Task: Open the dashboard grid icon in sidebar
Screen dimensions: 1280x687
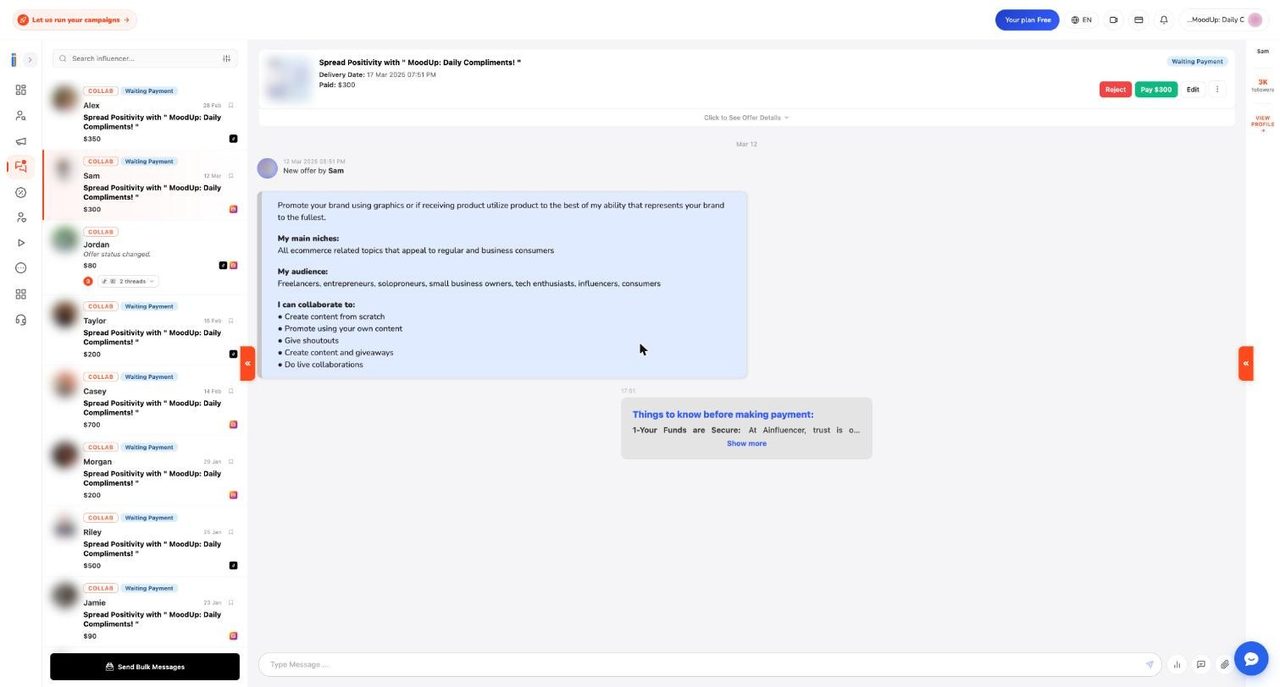Action: (21, 90)
